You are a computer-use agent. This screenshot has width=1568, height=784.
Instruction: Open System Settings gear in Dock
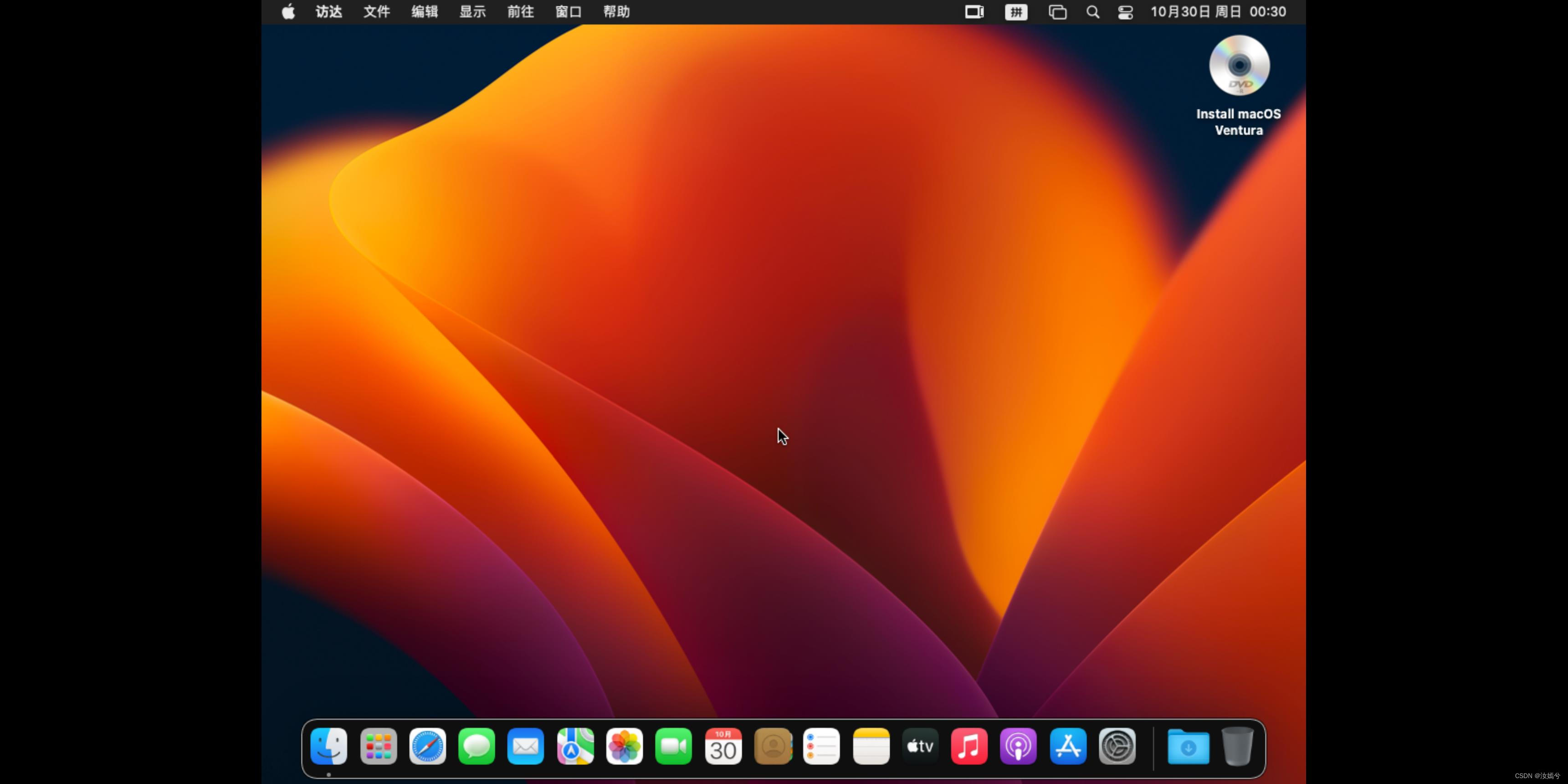click(x=1117, y=746)
